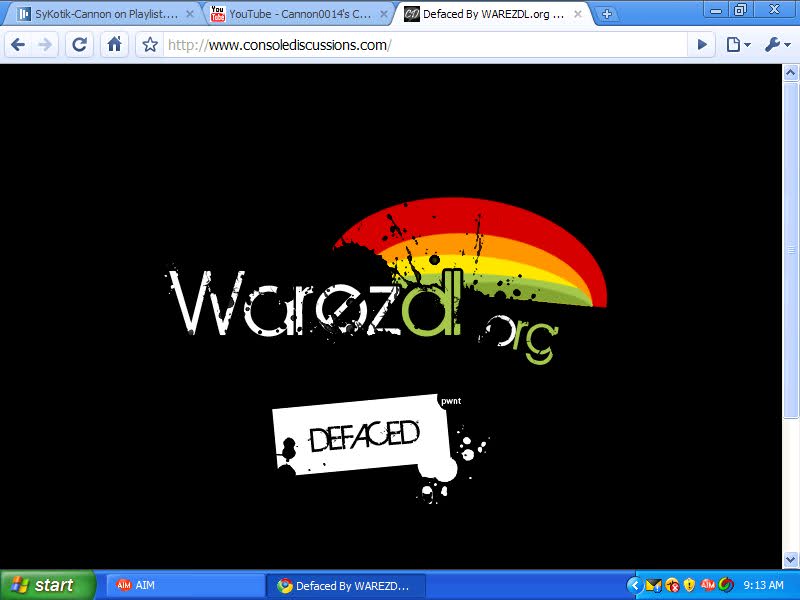
Task: Click the forward navigation arrow
Action: pyautogui.click(x=45, y=45)
